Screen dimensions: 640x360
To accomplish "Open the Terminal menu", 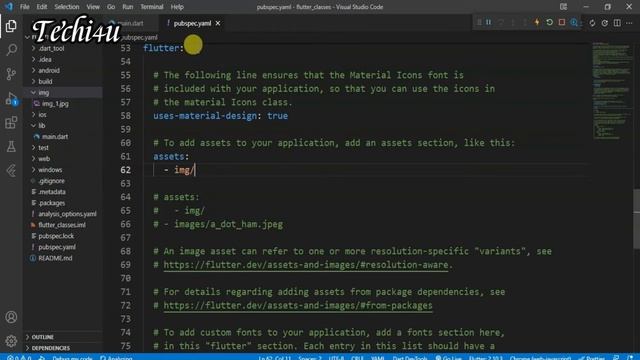I will [x=151, y=7].
